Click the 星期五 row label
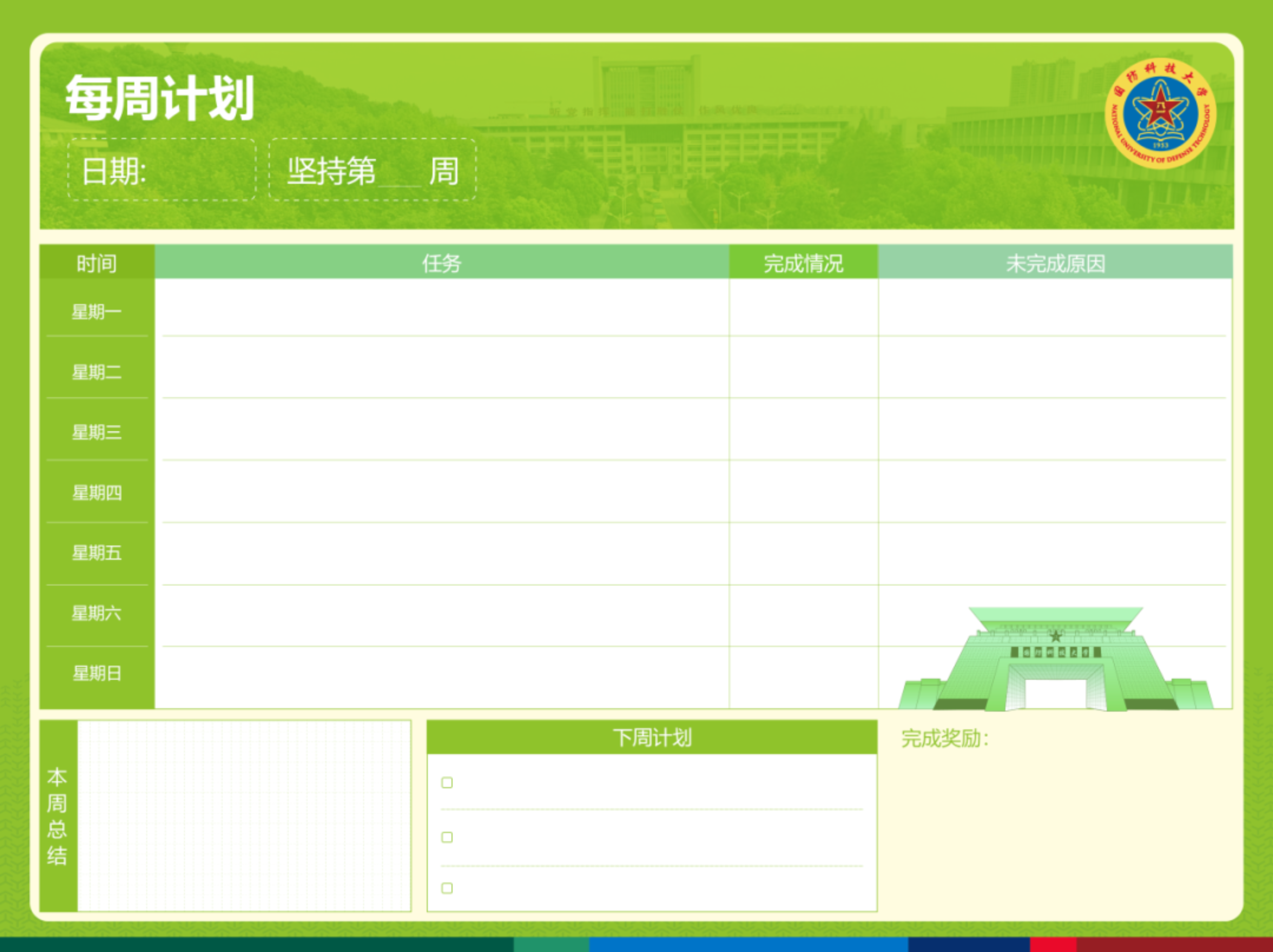The image size is (1273, 952). [x=97, y=553]
